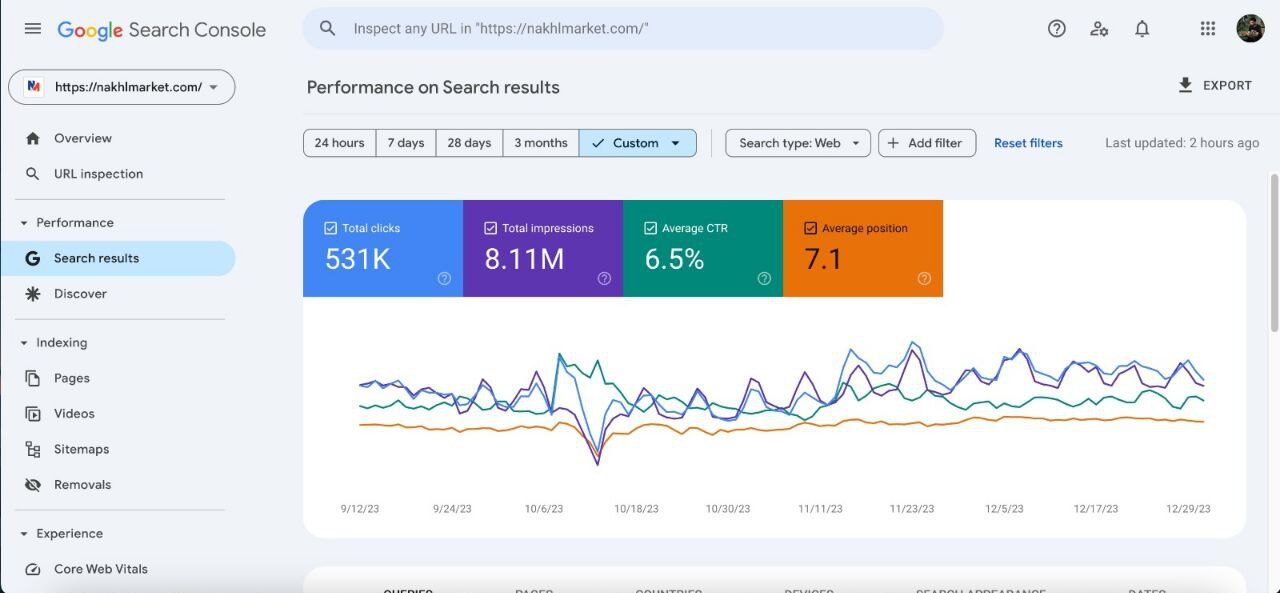This screenshot has height=593, width=1280.
Task: Open Core Web Vitals report
Action: point(100,569)
